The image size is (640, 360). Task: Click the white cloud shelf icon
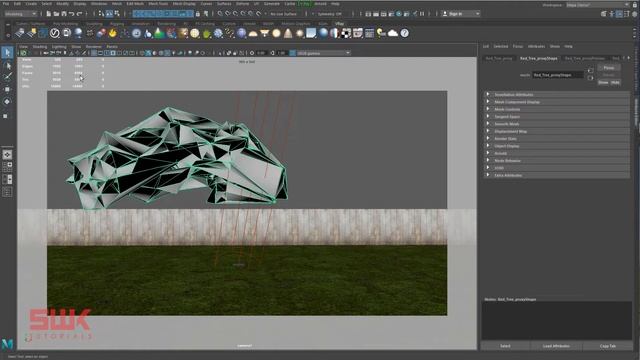393,33
